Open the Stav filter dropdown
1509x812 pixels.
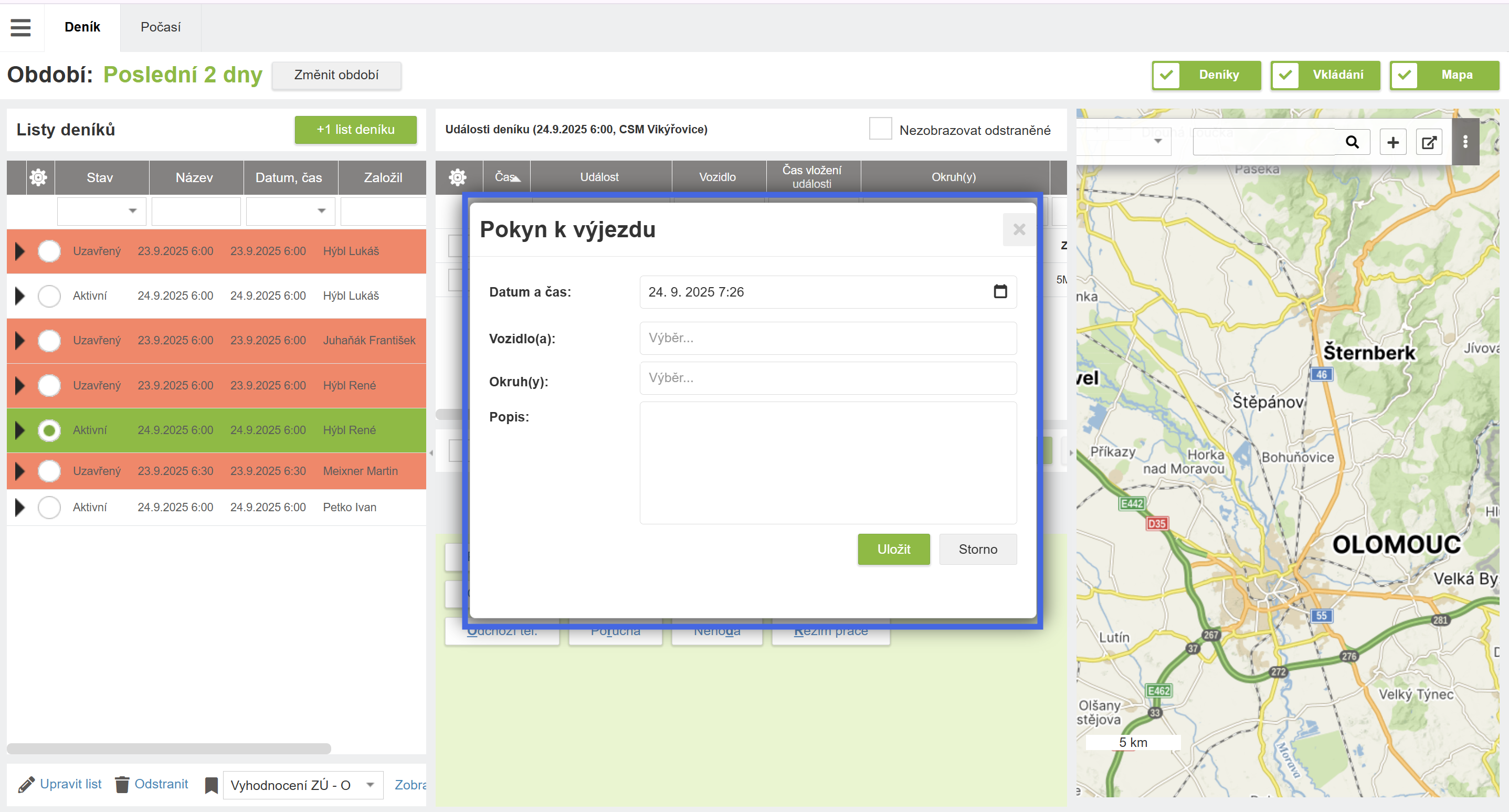click(x=132, y=211)
